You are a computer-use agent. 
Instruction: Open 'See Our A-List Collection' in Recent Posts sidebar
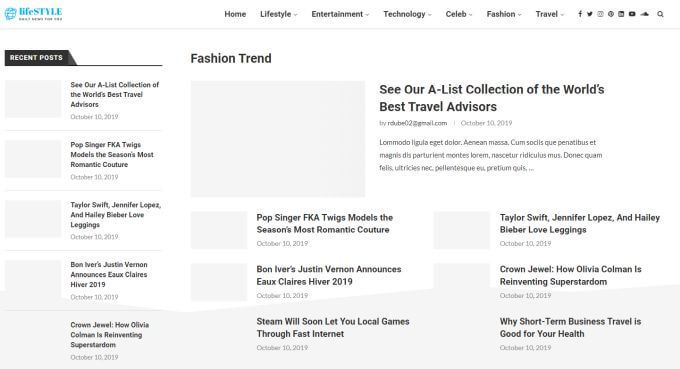114,95
